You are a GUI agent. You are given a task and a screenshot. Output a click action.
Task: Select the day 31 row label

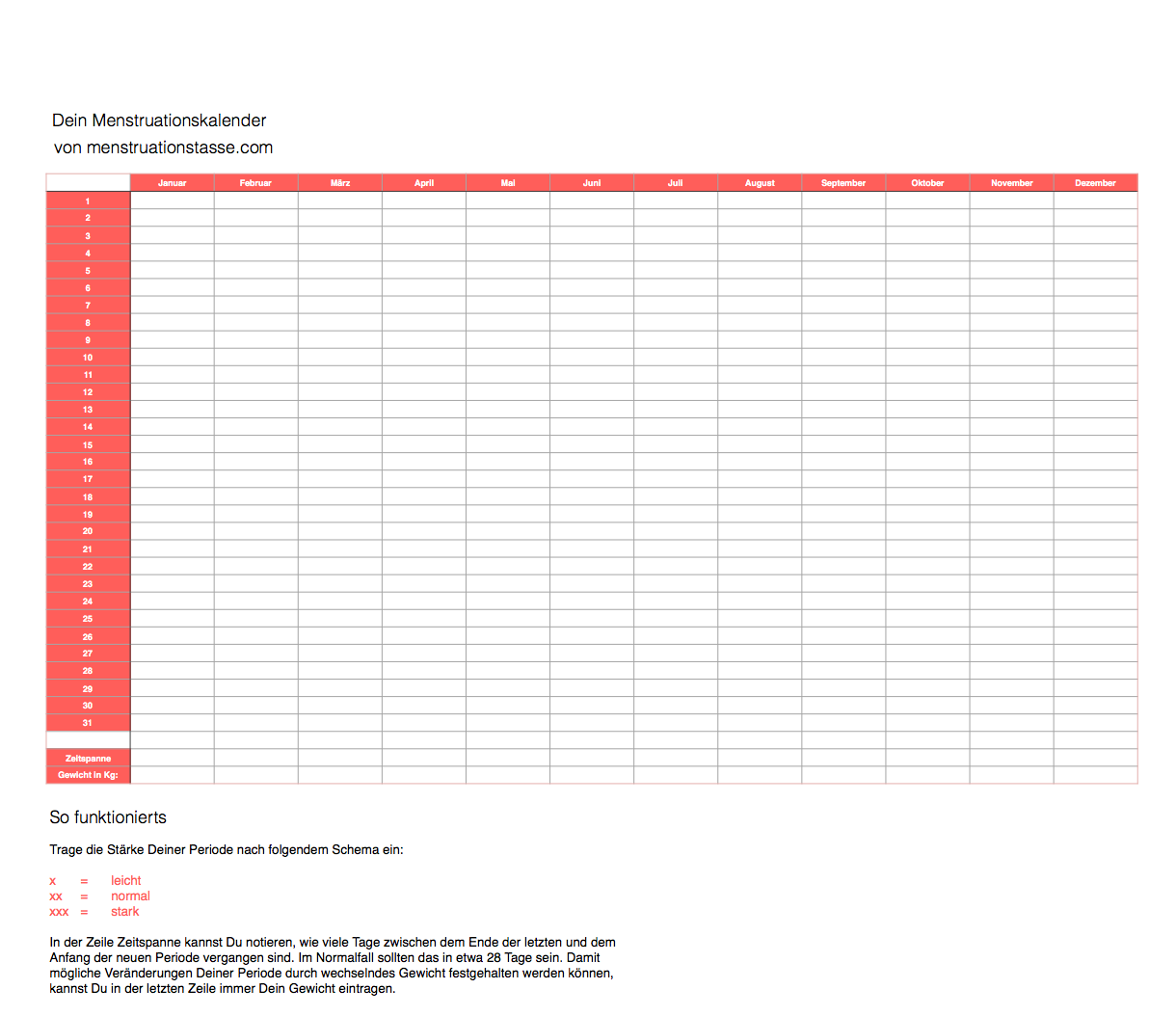(x=88, y=723)
